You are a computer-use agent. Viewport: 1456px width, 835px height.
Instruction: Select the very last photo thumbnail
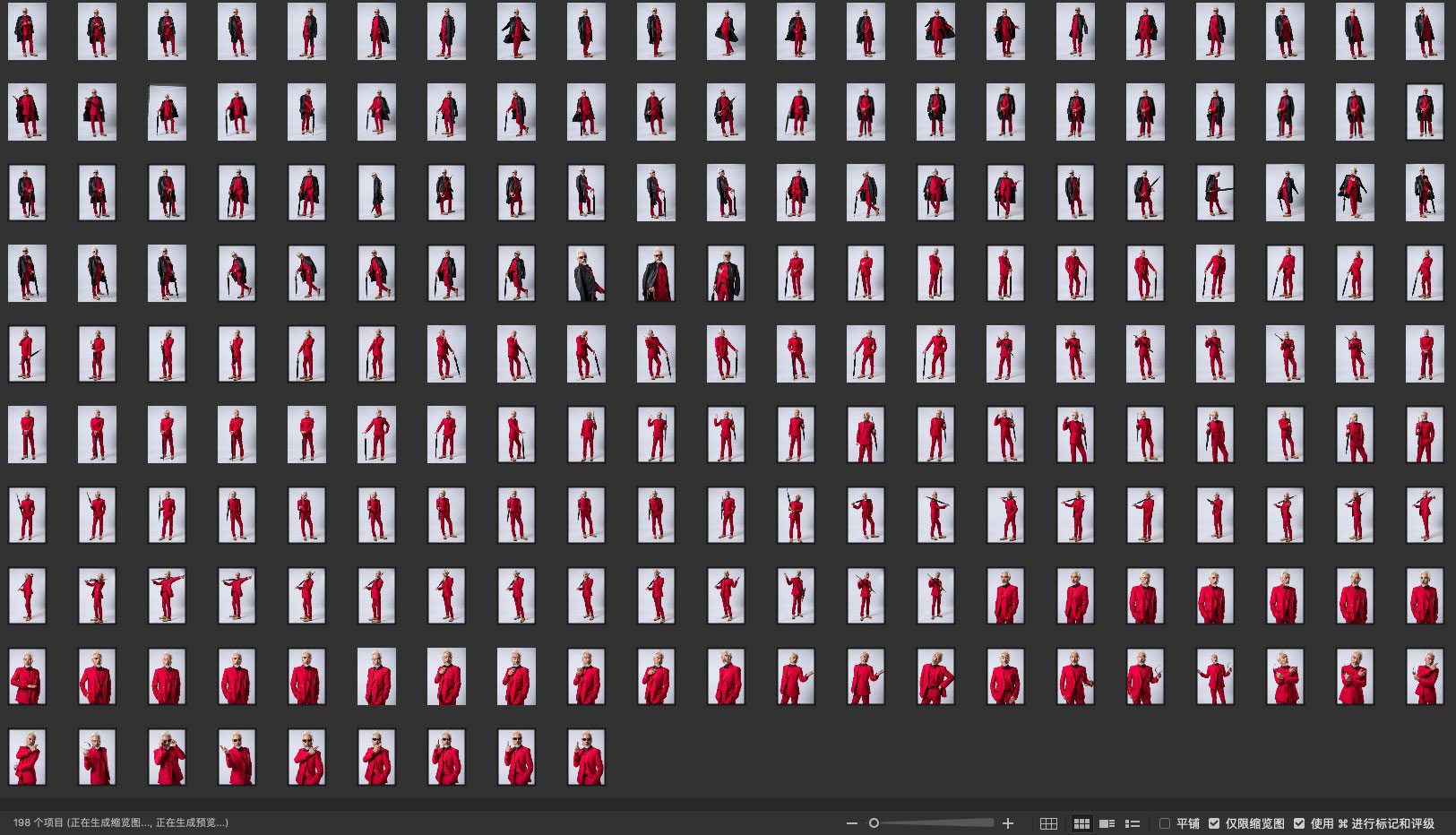point(586,757)
